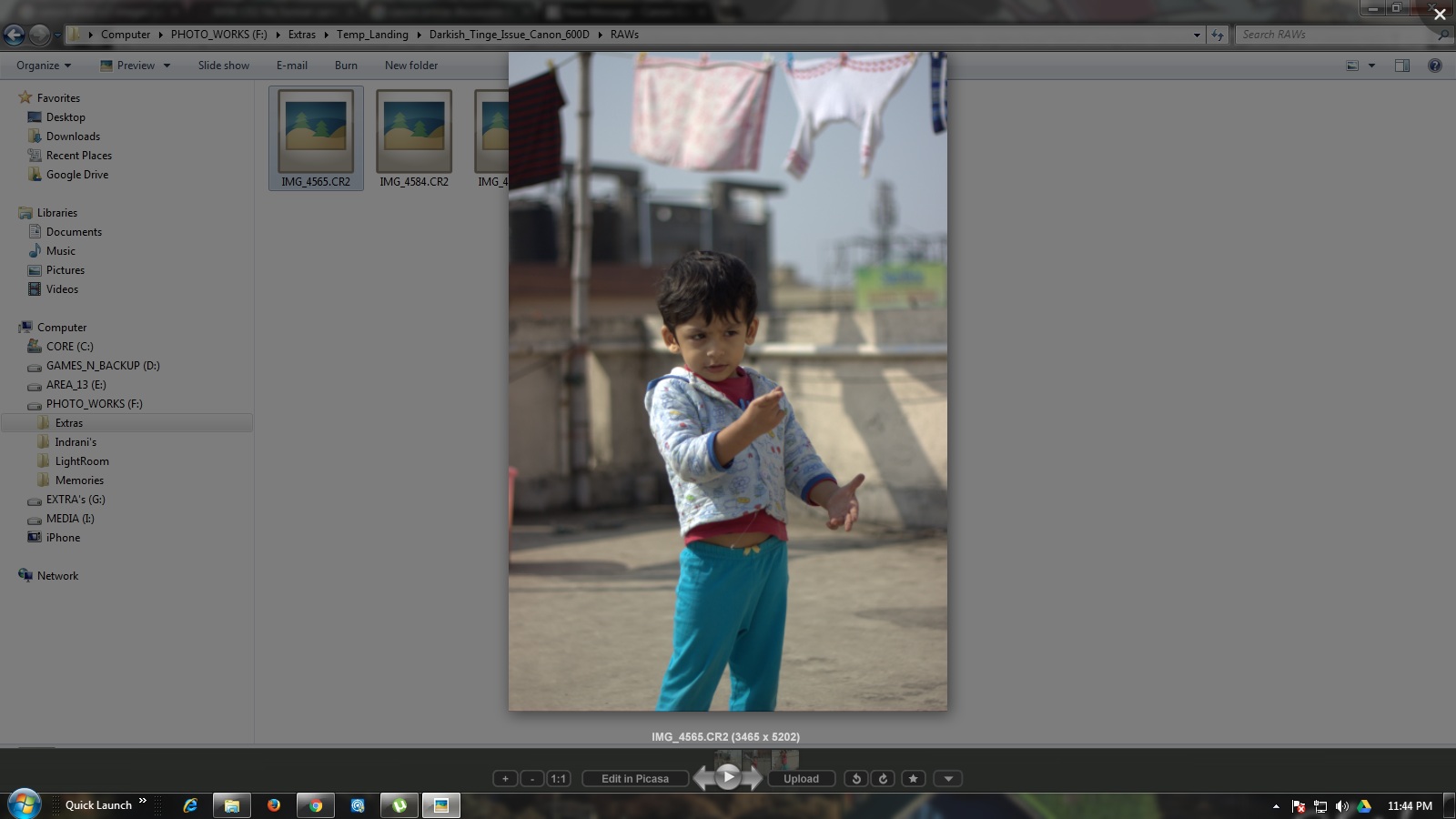
Task: Open the Organize dropdown menu
Action: [43, 66]
